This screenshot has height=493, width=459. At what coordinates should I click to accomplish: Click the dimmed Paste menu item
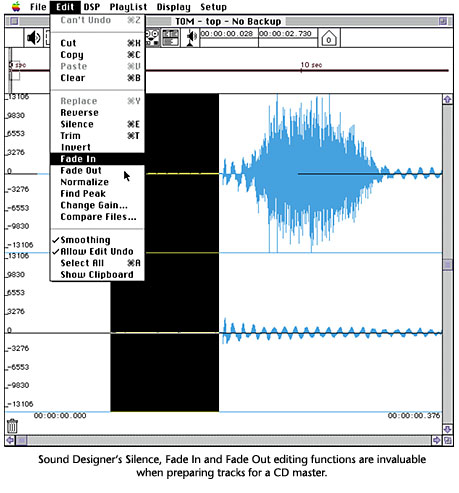97,66
